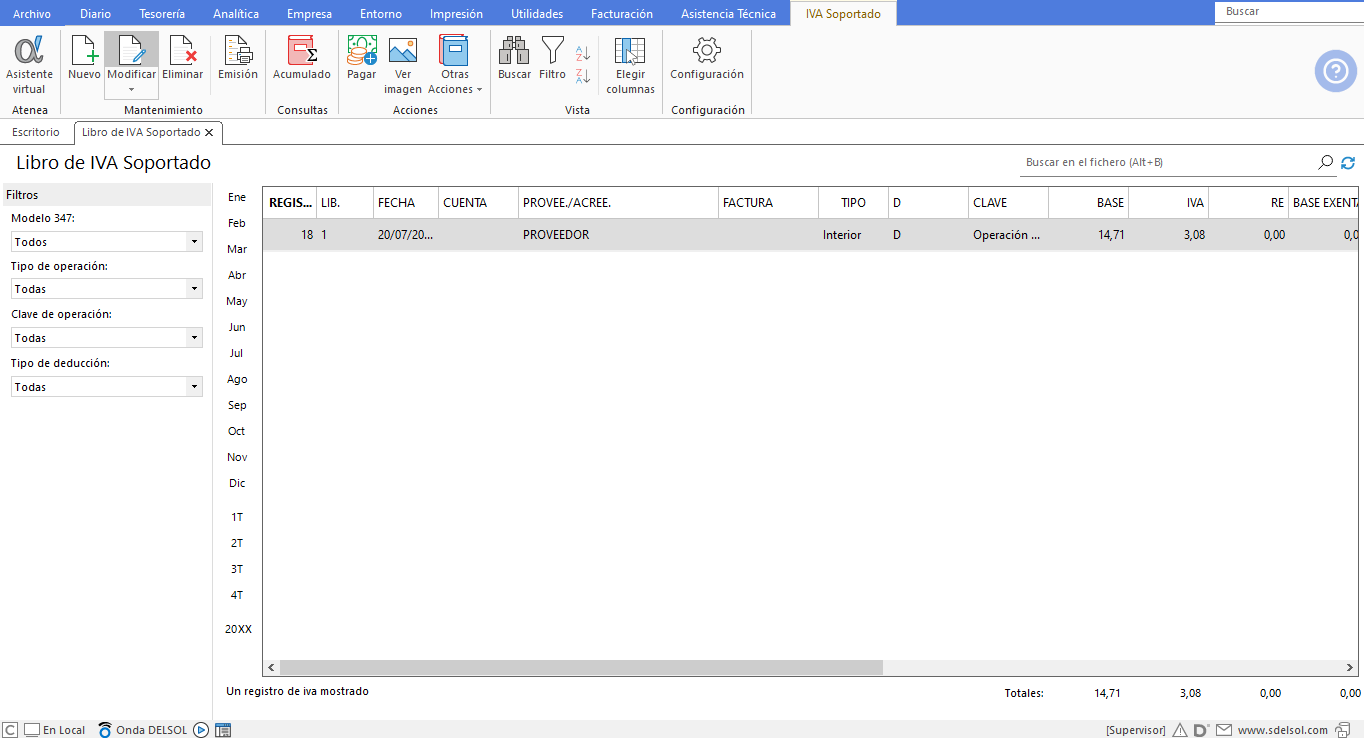Open Onda DELSOL in status bar
Screen dimensions: 1364x738
point(142,730)
